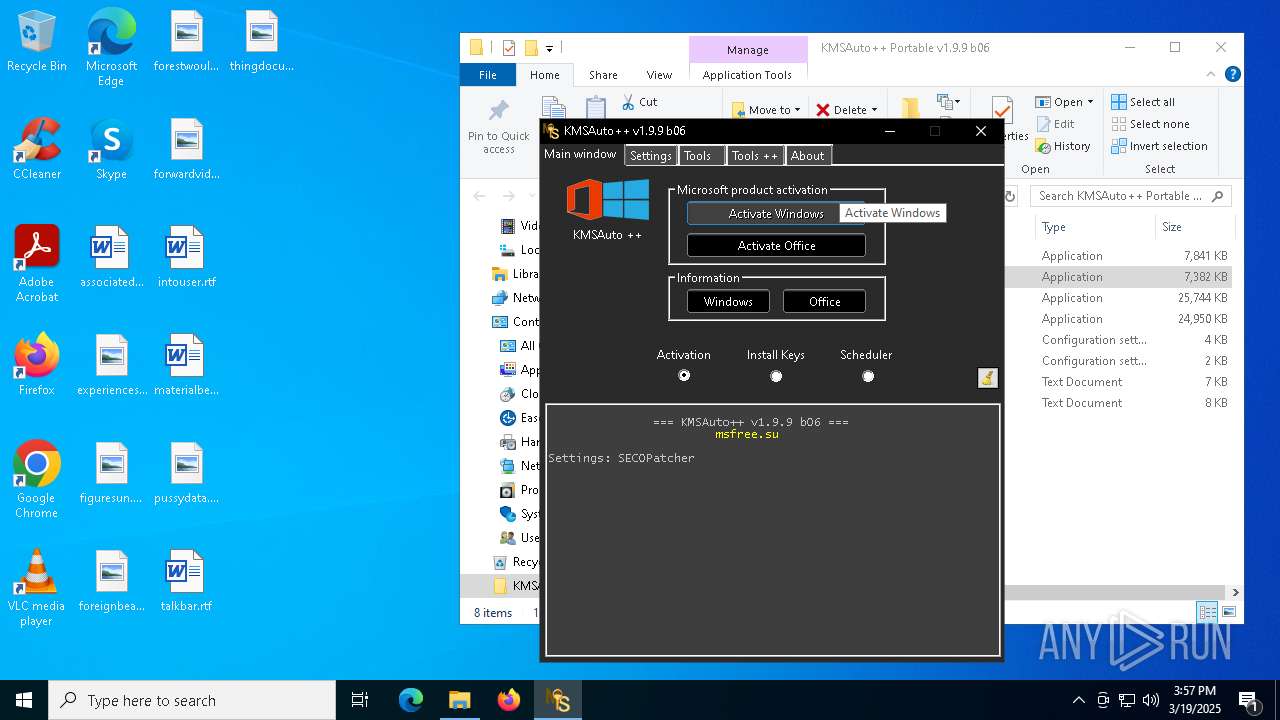Viewport: 1280px width, 720px height.
Task: Click the volume icon in system tray
Action: 1151,700
